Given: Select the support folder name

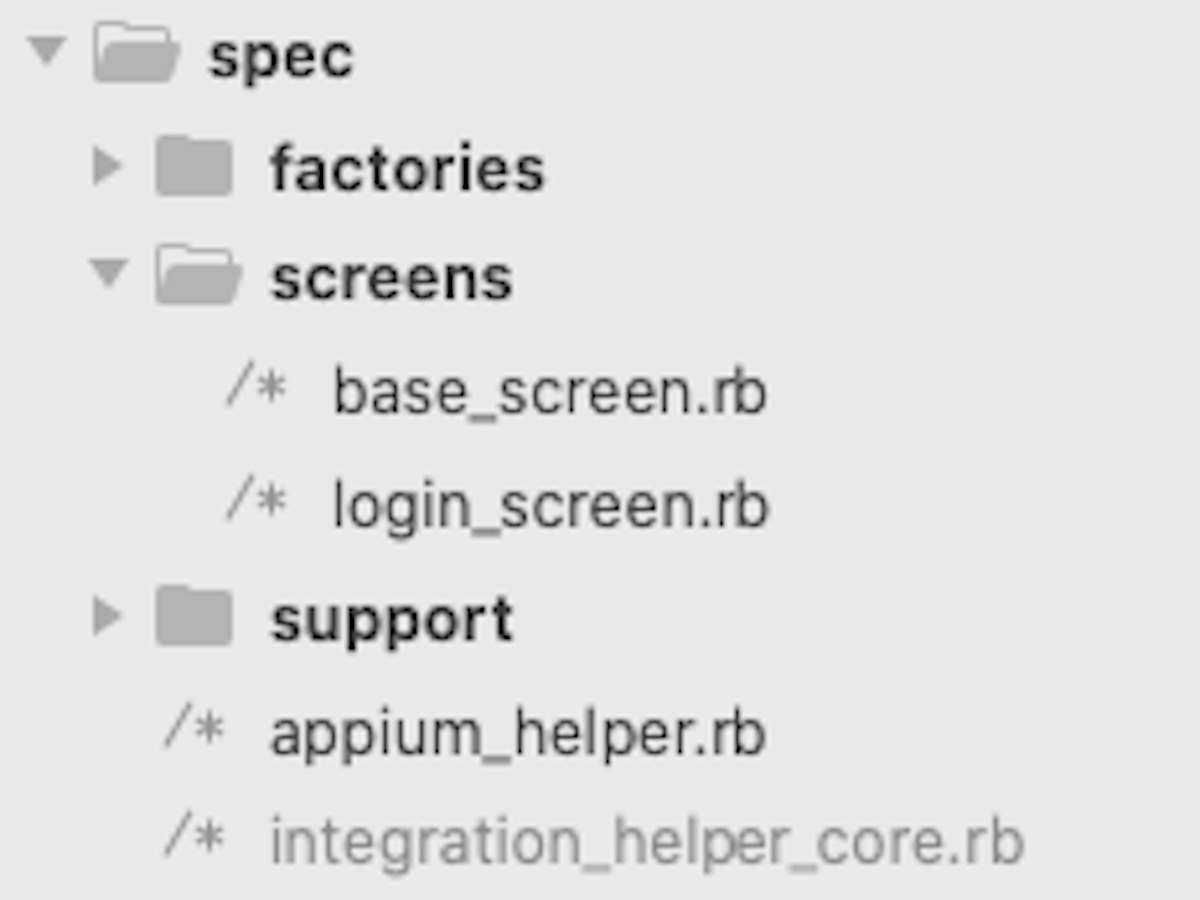Looking at the screenshot, I should pyautogui.click(x=392, y=622).
